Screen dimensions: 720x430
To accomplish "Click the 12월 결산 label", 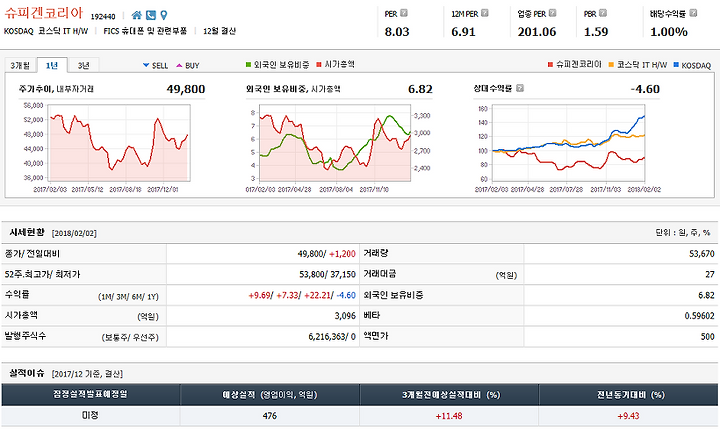I will (x=219, y=31).
